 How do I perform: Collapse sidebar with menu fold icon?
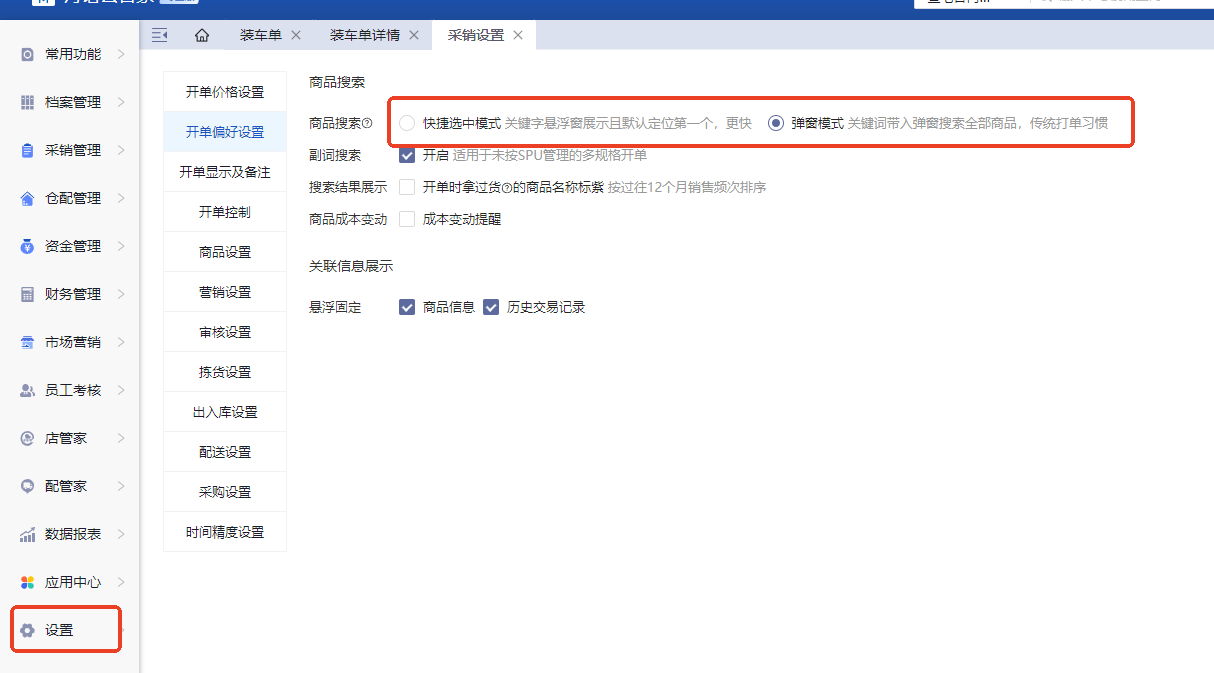(159, 35)
